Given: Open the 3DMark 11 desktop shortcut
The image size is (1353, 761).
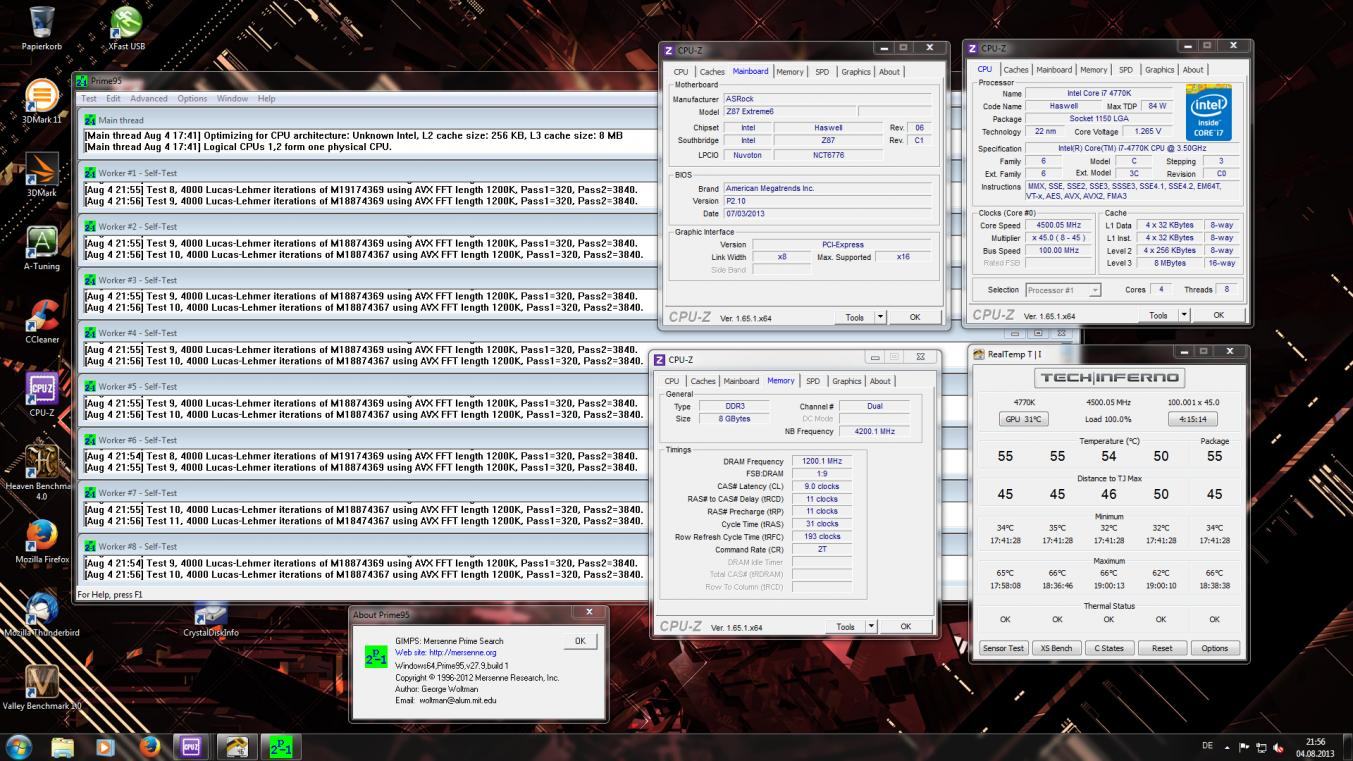Looking at the screenshot, I should click(42, 100).
